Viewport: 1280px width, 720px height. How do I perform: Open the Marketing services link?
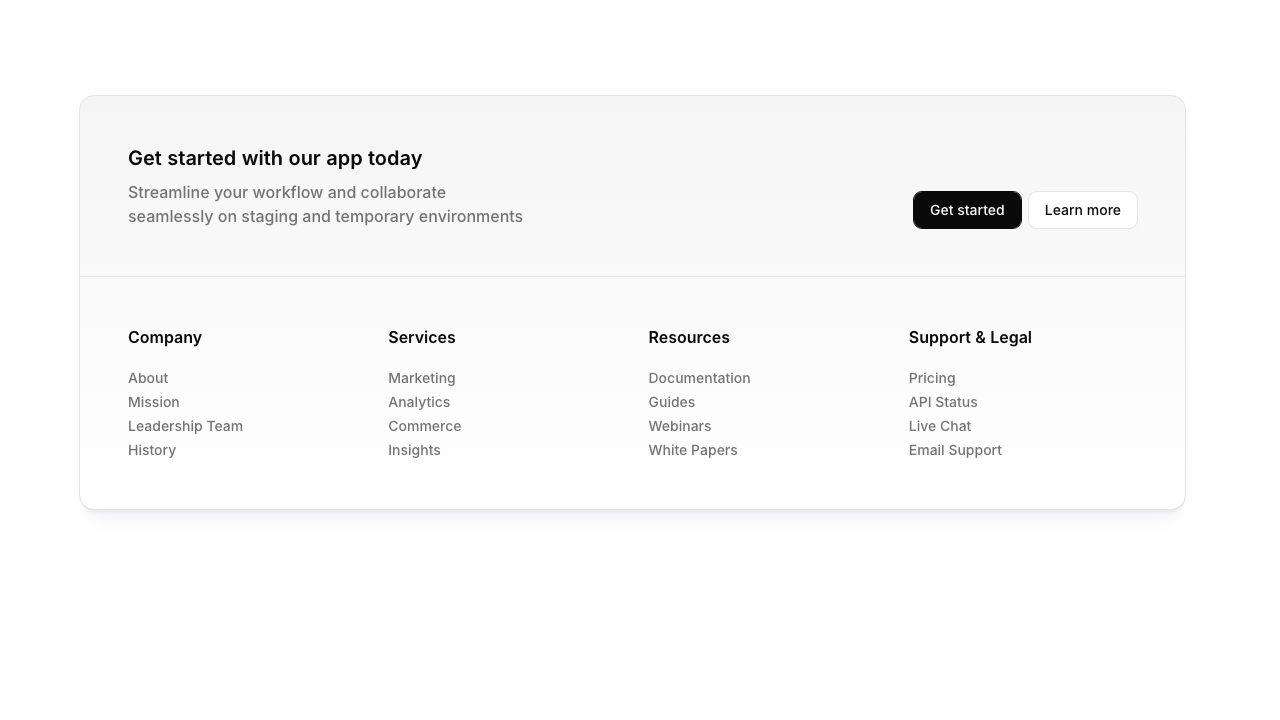point(421,378)
